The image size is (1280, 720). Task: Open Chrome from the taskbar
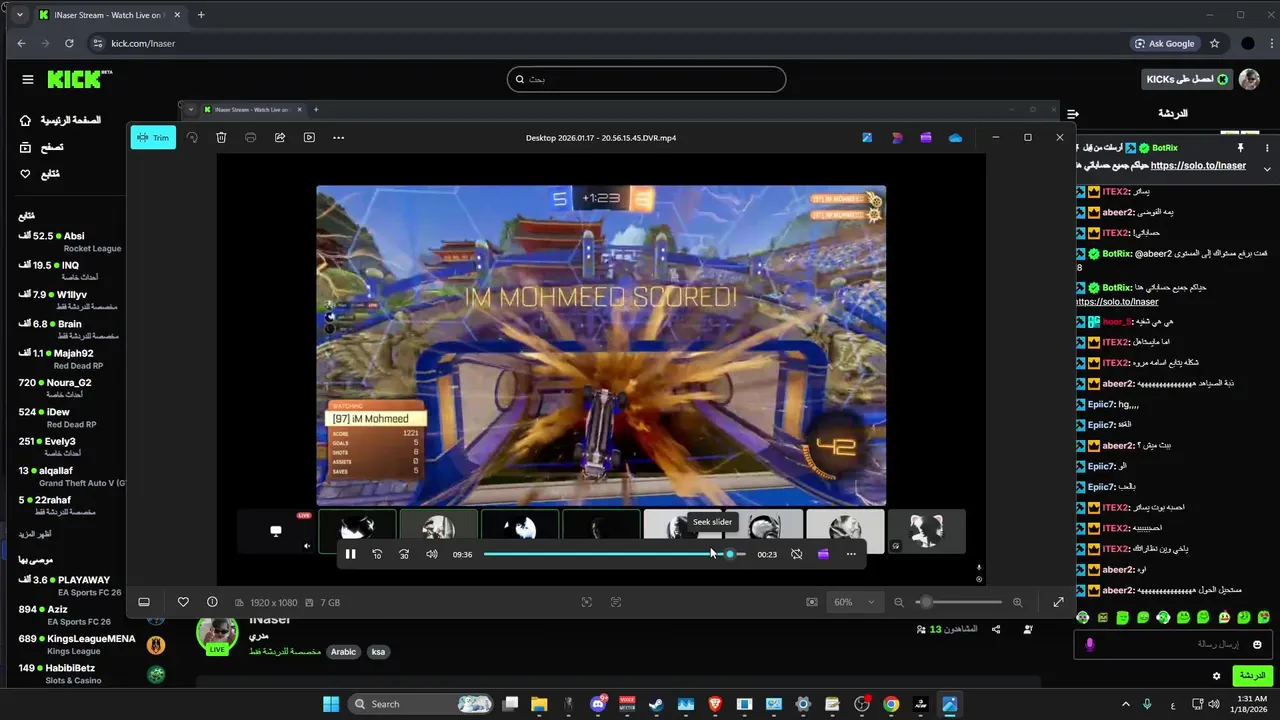pyautogui.click(x=891, y=704)
